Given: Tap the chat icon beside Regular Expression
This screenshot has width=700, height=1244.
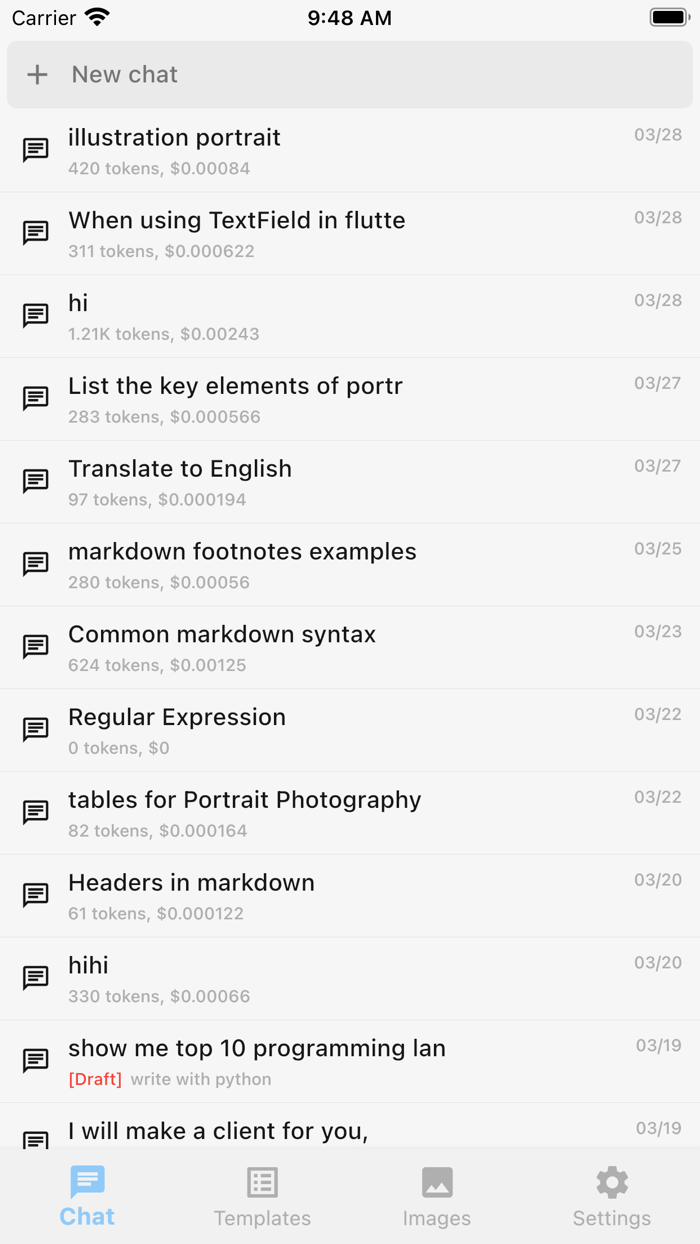Looking at the screenshot, I should tap(36, 730).
